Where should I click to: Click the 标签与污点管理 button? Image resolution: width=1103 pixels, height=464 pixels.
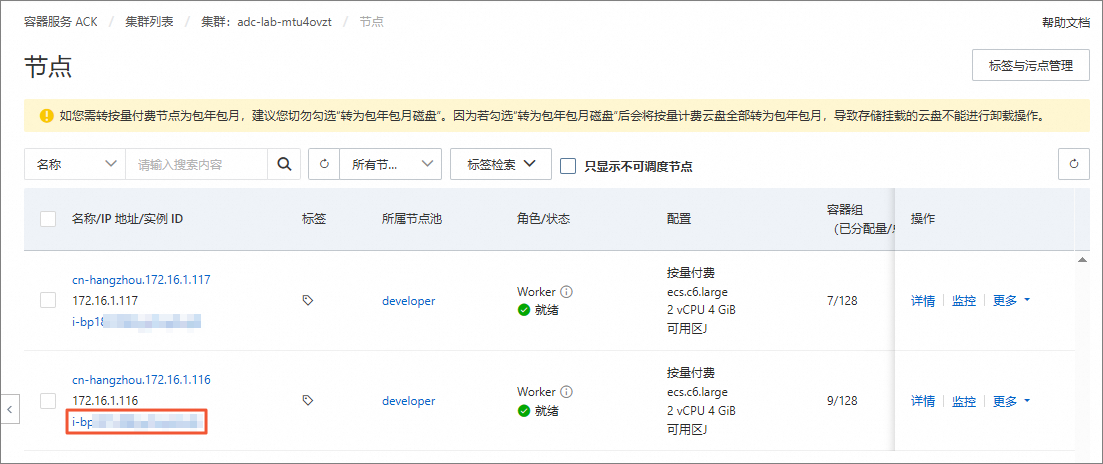(x=1031, y=66)
